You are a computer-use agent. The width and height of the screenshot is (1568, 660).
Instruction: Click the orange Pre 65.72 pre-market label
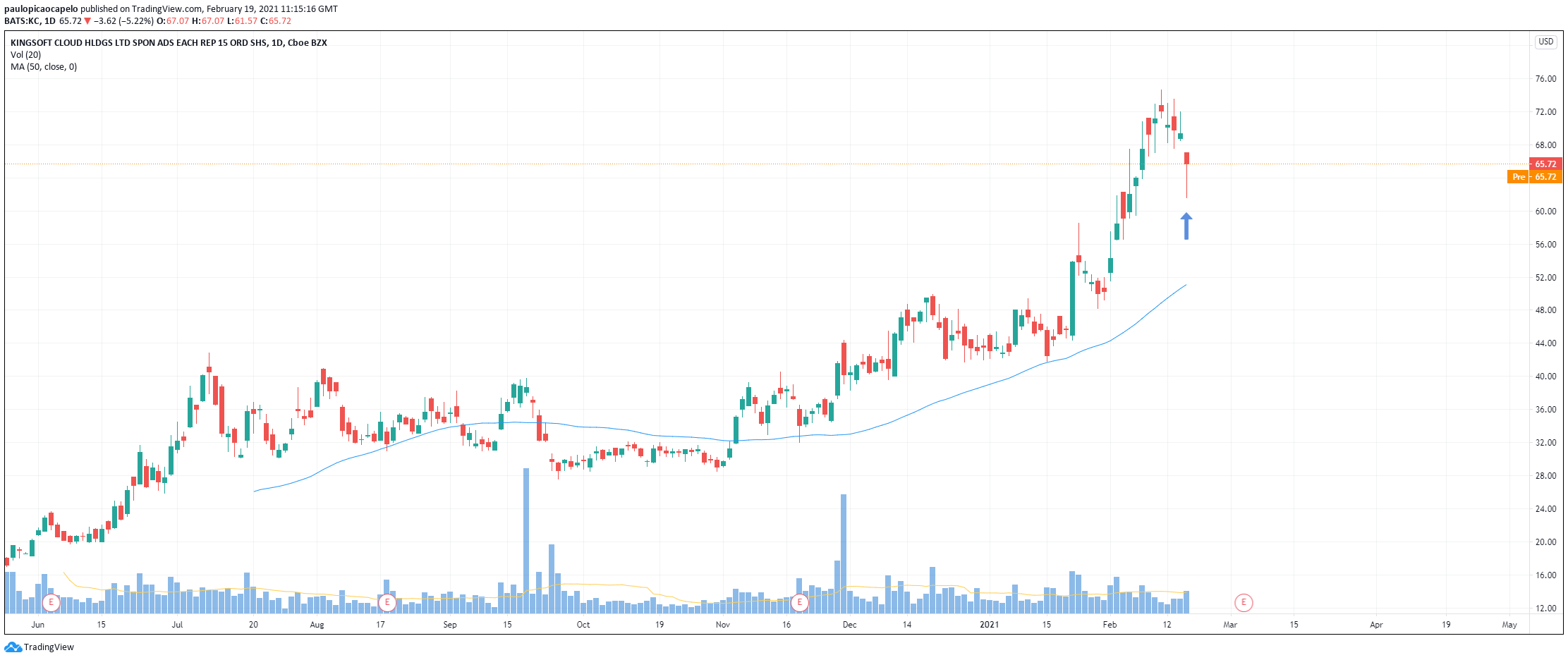[1534, 177]
